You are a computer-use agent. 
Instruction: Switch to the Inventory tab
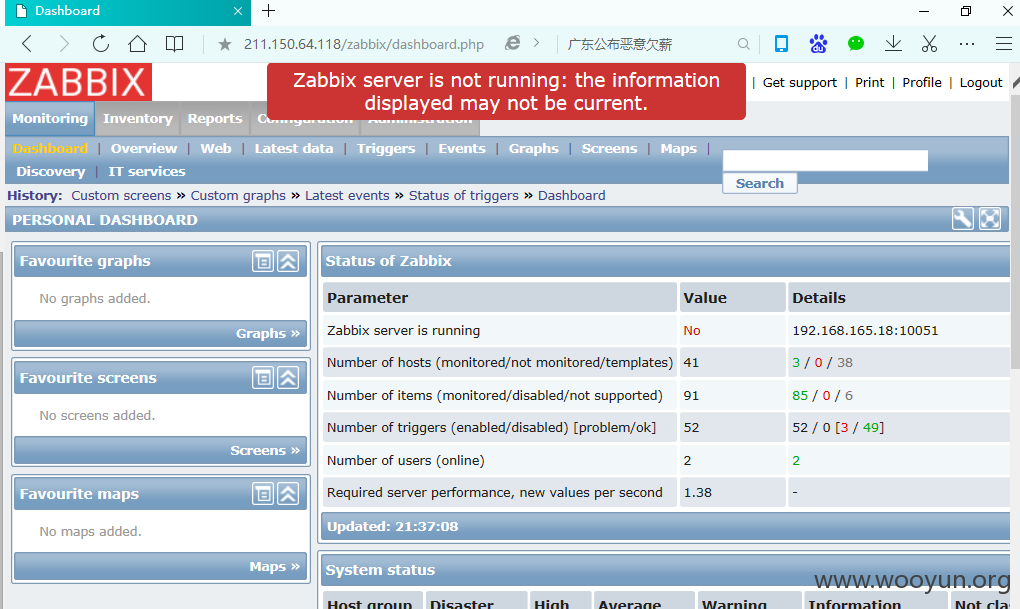[x=138, y=118]
